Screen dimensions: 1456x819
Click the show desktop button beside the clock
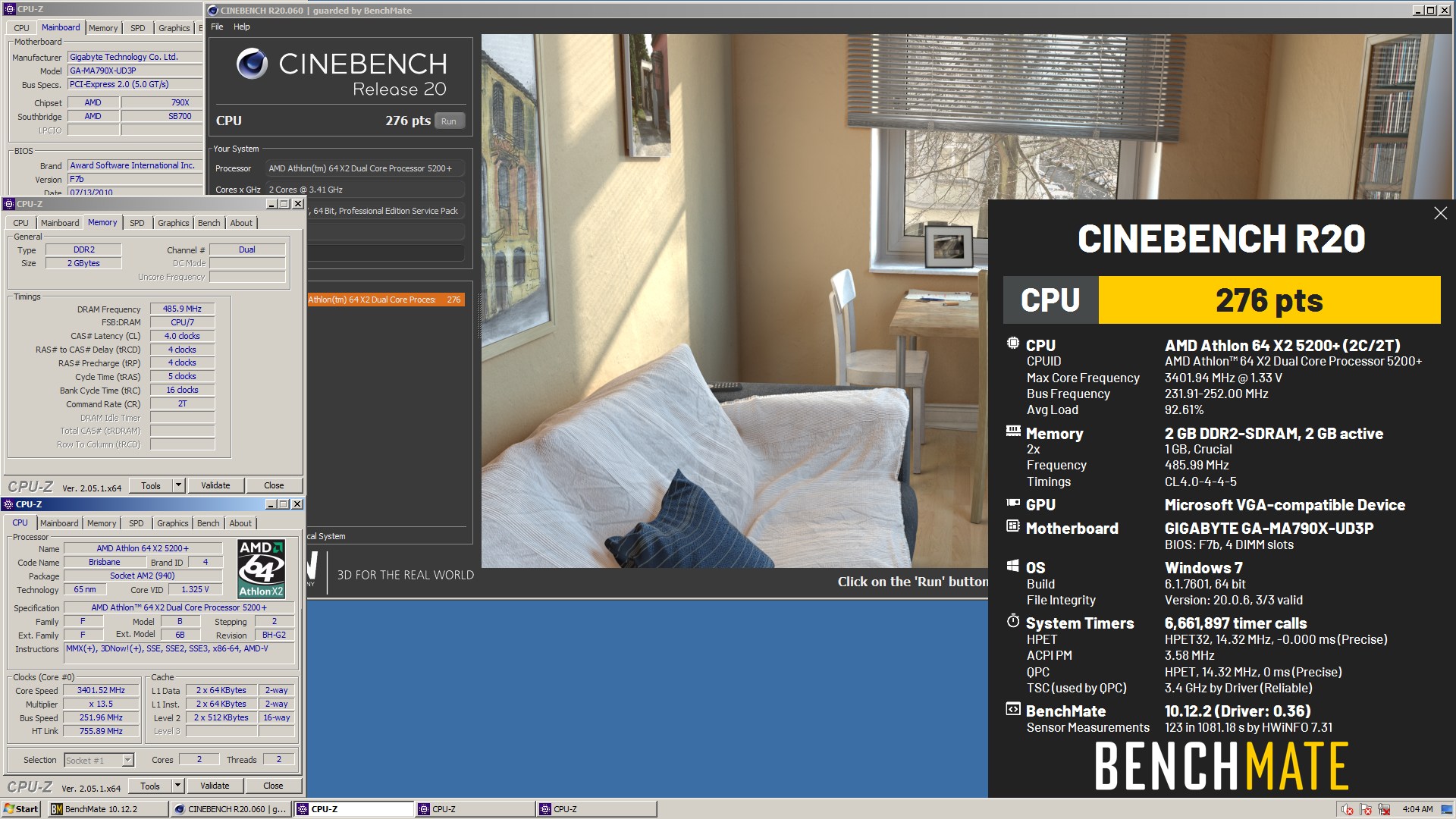[x=1448, y=809]
